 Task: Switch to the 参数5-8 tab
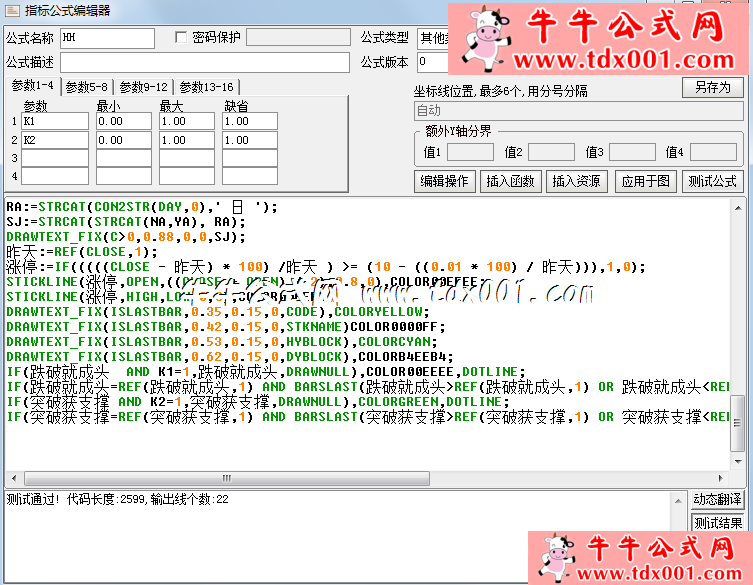86,87
